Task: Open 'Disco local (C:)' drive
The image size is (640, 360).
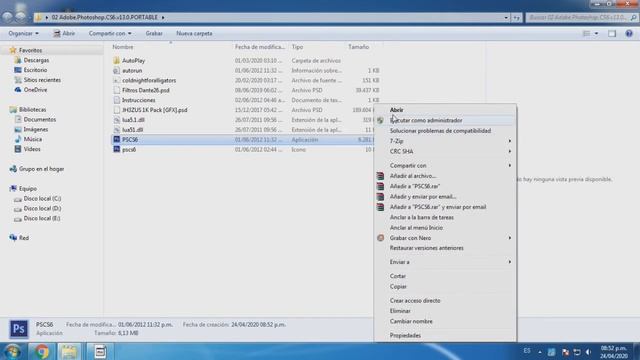Action: [x=42, y=199]
